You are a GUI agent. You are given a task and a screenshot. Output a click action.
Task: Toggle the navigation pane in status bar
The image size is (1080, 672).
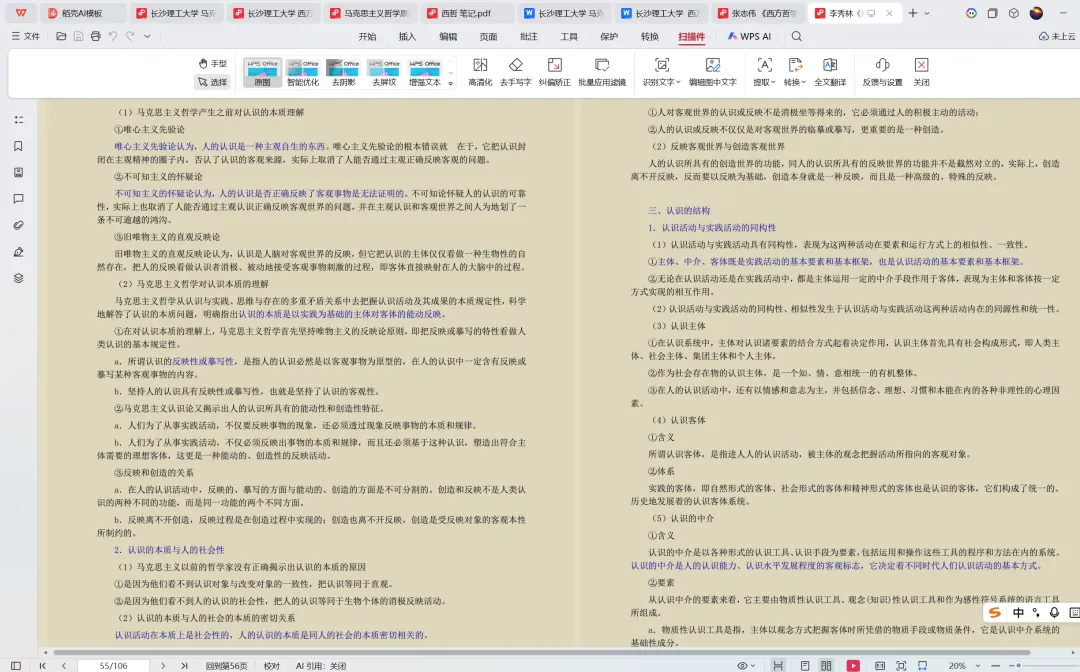pyautogui.click(x=16, y=666)
